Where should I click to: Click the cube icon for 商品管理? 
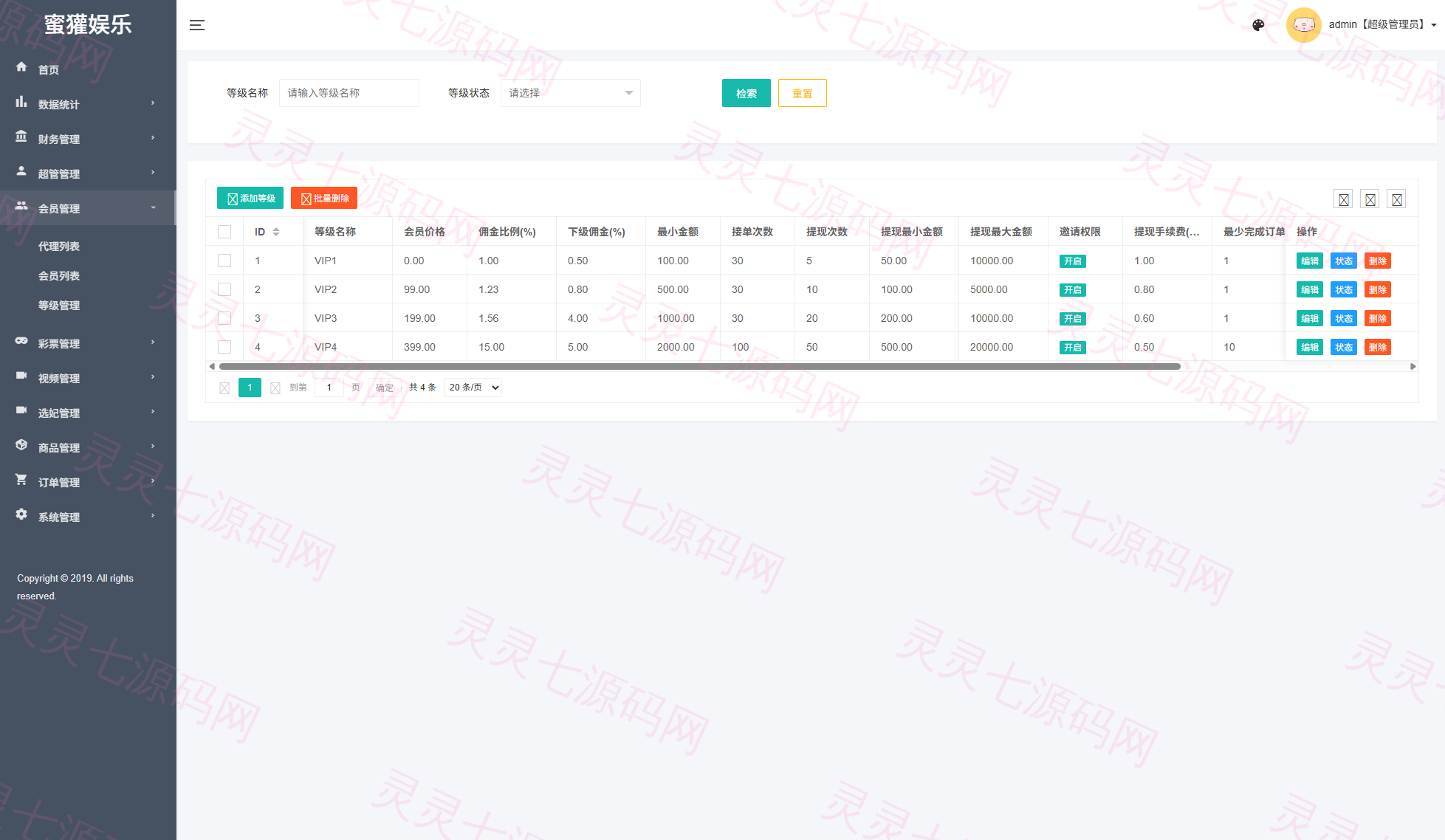pos(21,445)
